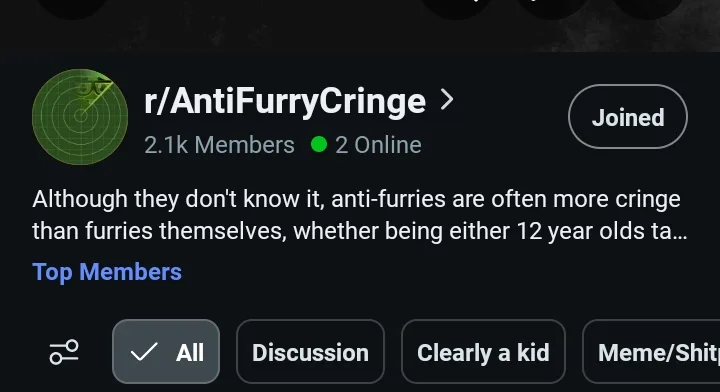Click the checkmark icon inside All chip
The height and width of the screenshot is (392, 720).
(x=144, y=352)
